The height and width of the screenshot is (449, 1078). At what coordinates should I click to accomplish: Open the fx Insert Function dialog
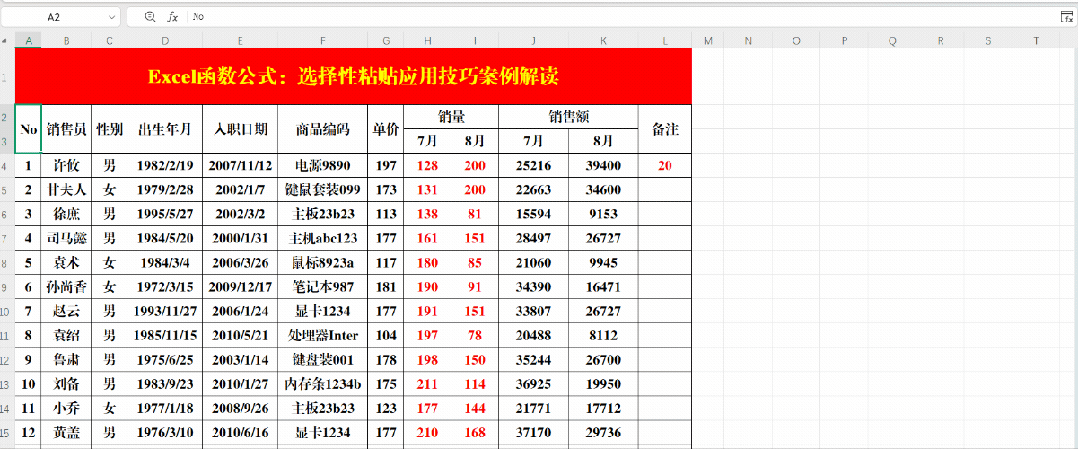point(173,17)
